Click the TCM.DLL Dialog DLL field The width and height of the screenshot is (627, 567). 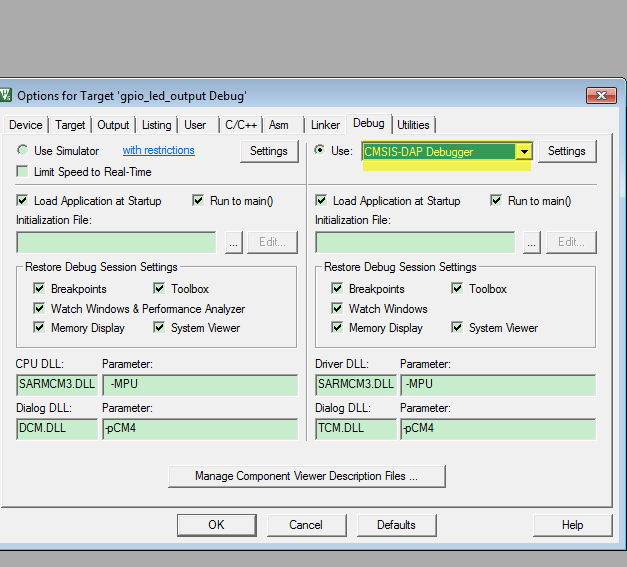(356, 429)
